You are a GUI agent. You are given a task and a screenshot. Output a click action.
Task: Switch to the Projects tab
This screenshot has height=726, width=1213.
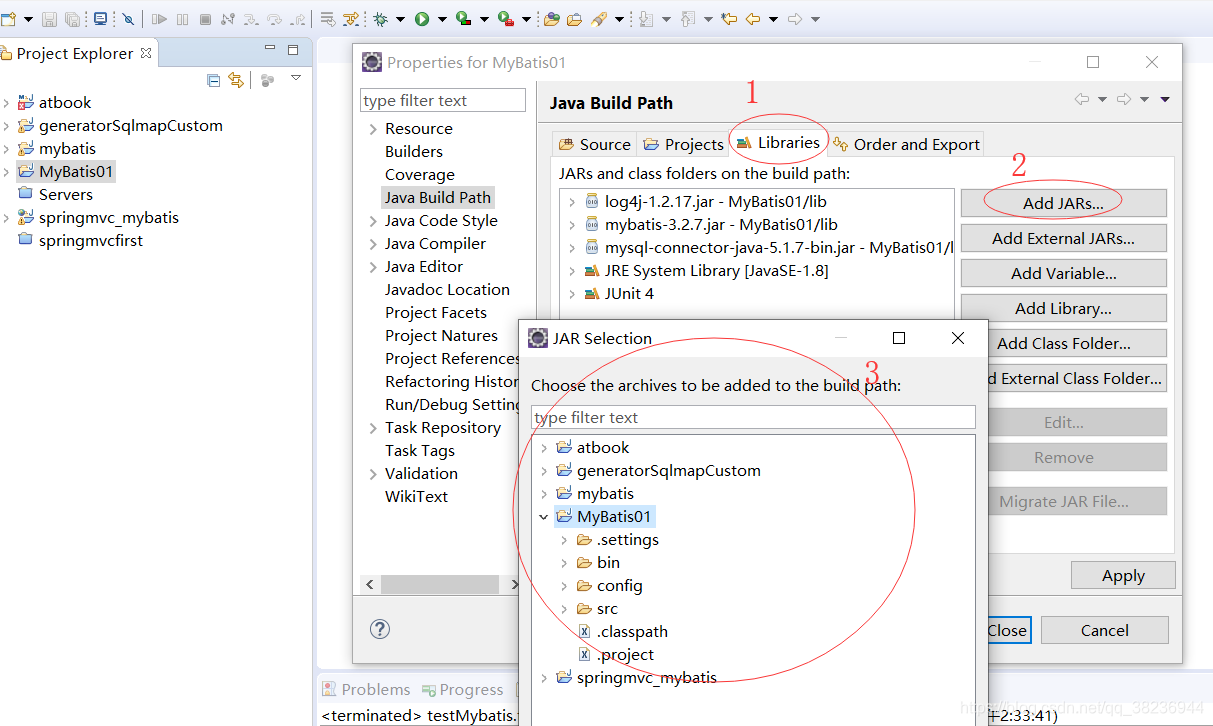coord(683,144)
